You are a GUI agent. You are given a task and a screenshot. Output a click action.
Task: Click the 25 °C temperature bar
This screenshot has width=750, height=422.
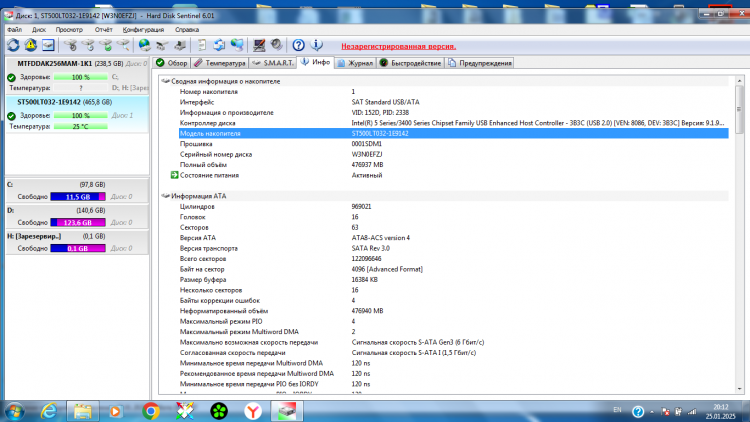click(x=80, y=127)
